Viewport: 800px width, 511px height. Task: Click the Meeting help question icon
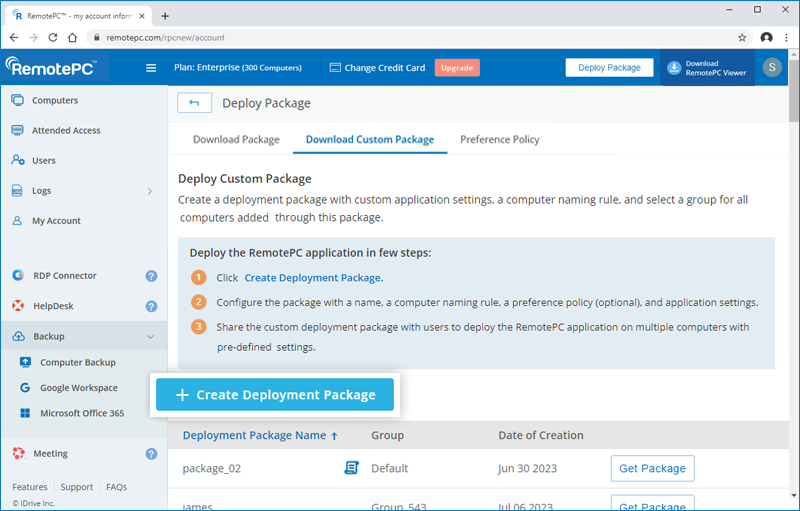[151, 453]
